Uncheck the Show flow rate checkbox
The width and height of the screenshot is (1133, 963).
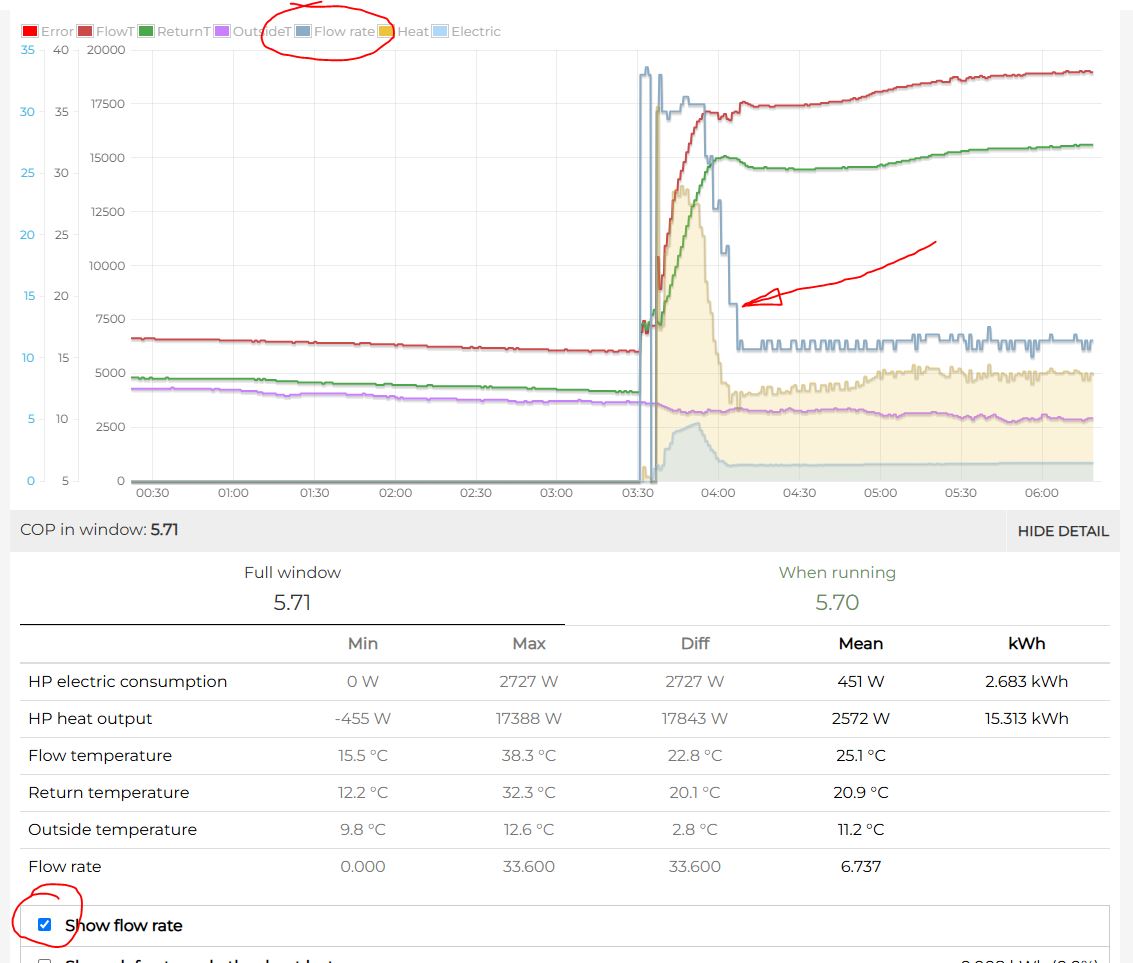click(x=44, y=925)
